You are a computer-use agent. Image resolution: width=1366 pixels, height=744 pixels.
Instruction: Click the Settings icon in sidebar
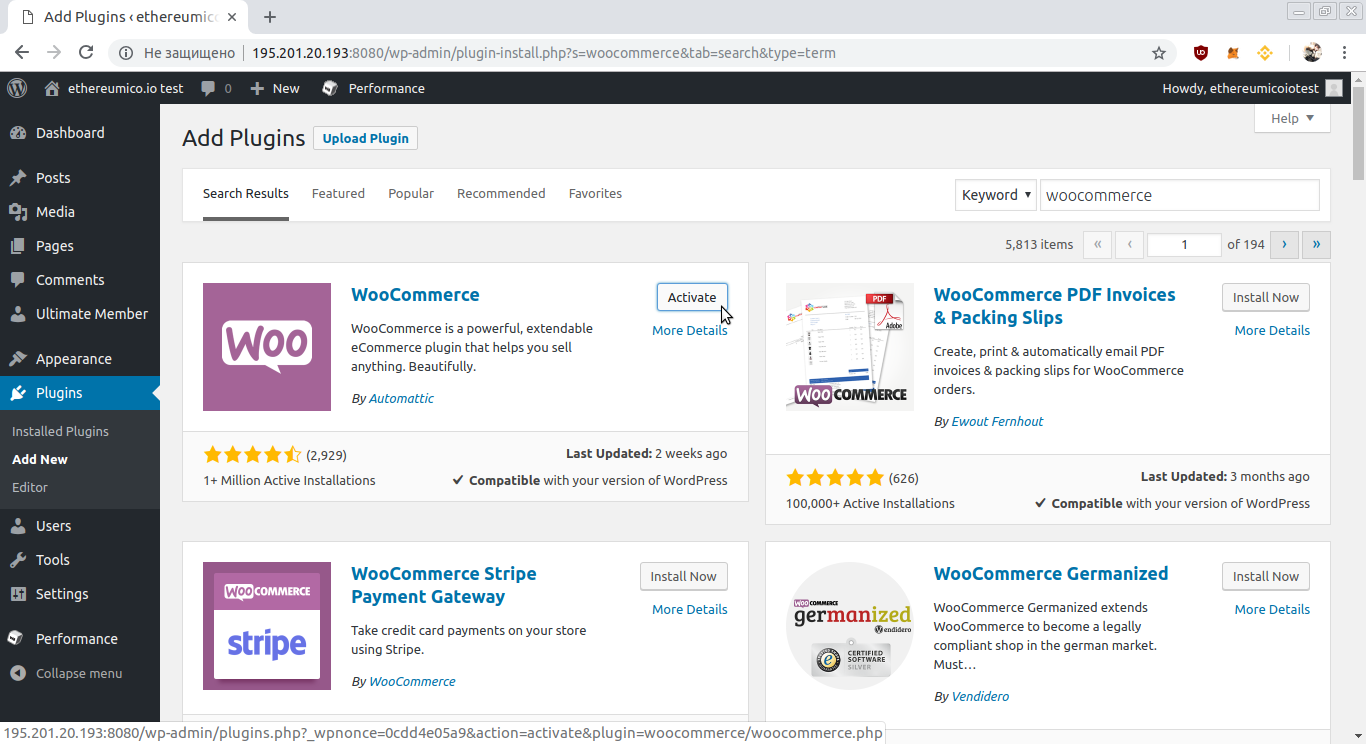[18, 594]
